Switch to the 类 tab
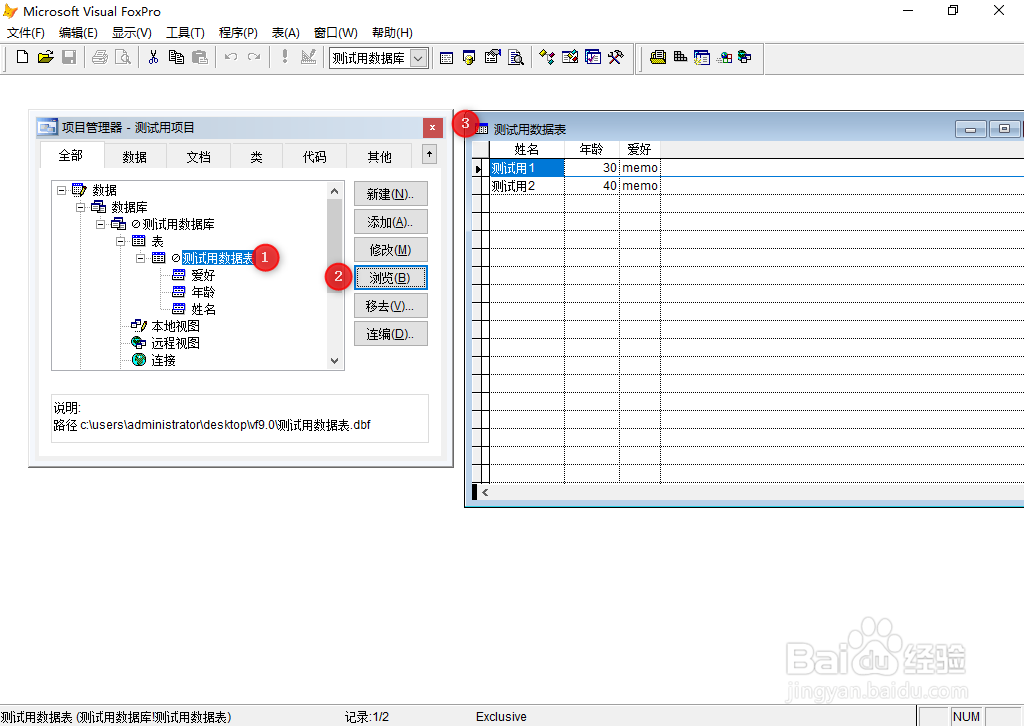The image size is (1024, 726). pyautogui.click(x=257, y=157)
